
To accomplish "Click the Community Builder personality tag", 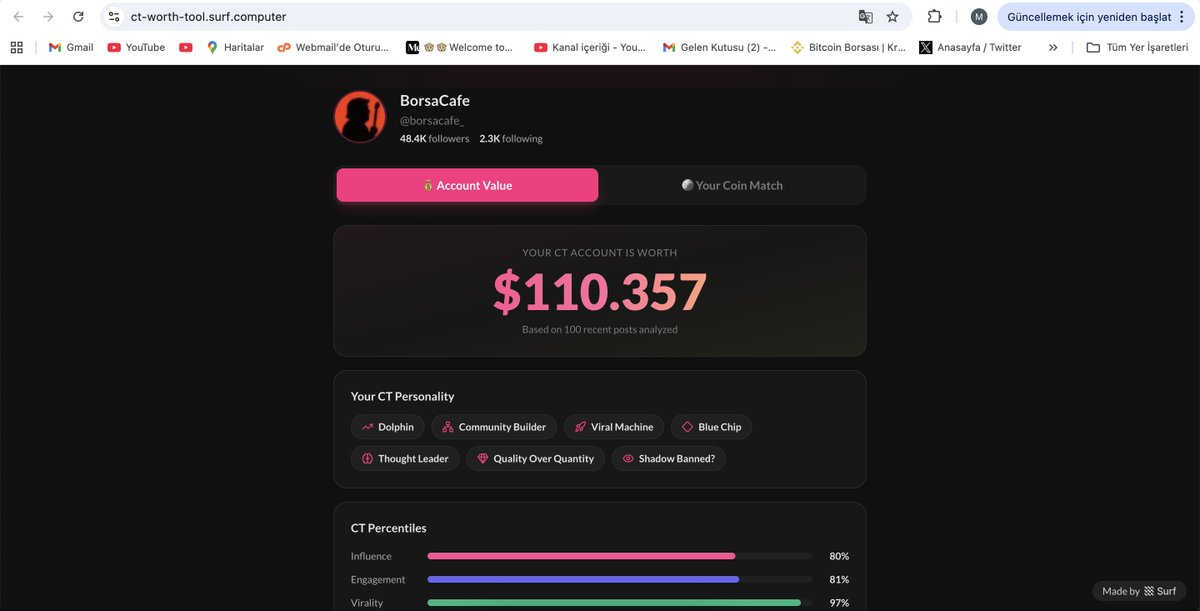I will coord(494,427).
